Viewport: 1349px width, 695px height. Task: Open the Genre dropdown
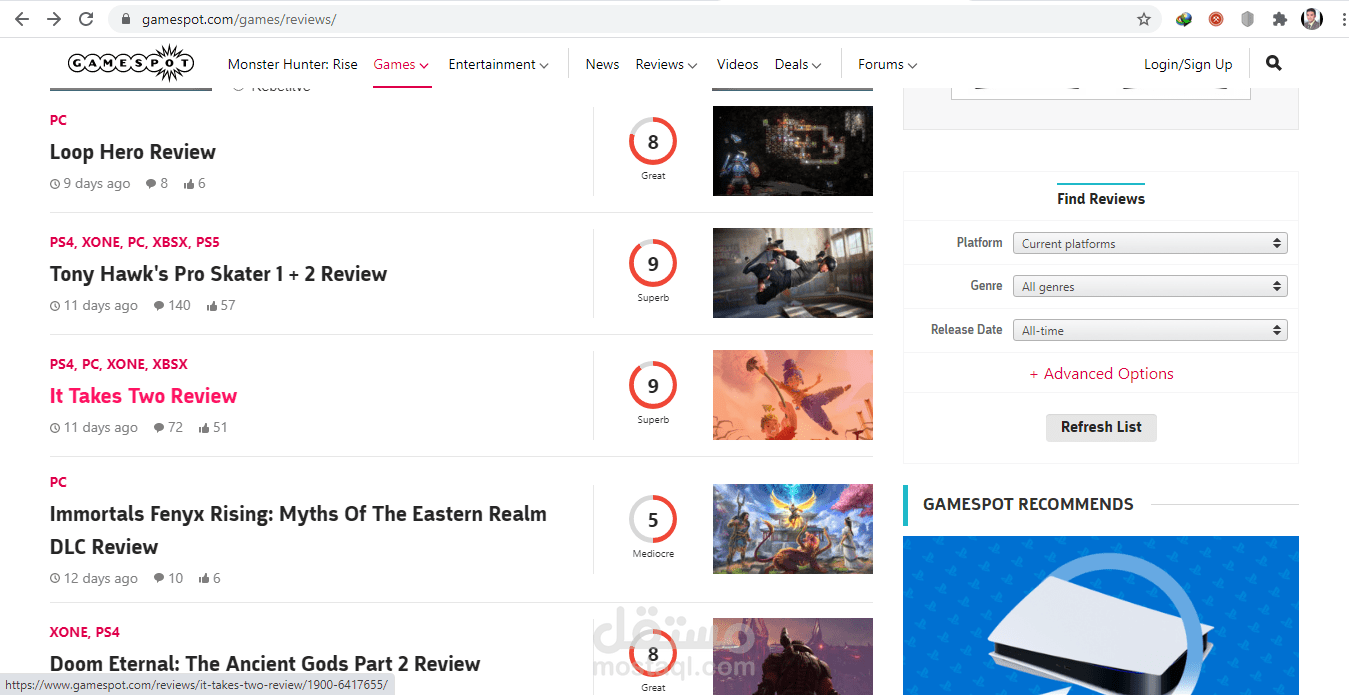coord(1150,286)
